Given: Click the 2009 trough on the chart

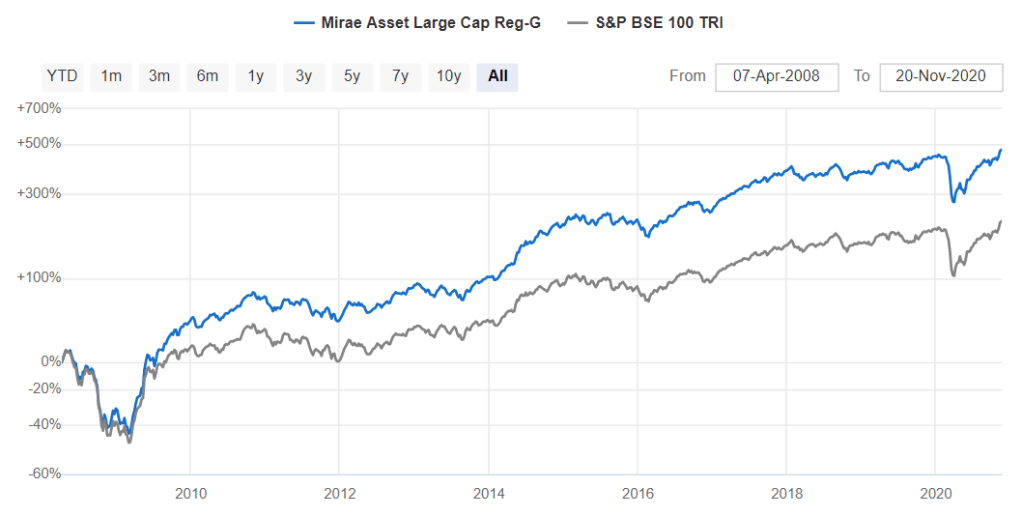Looking at the screenshot, I should (x=129, y=441).
